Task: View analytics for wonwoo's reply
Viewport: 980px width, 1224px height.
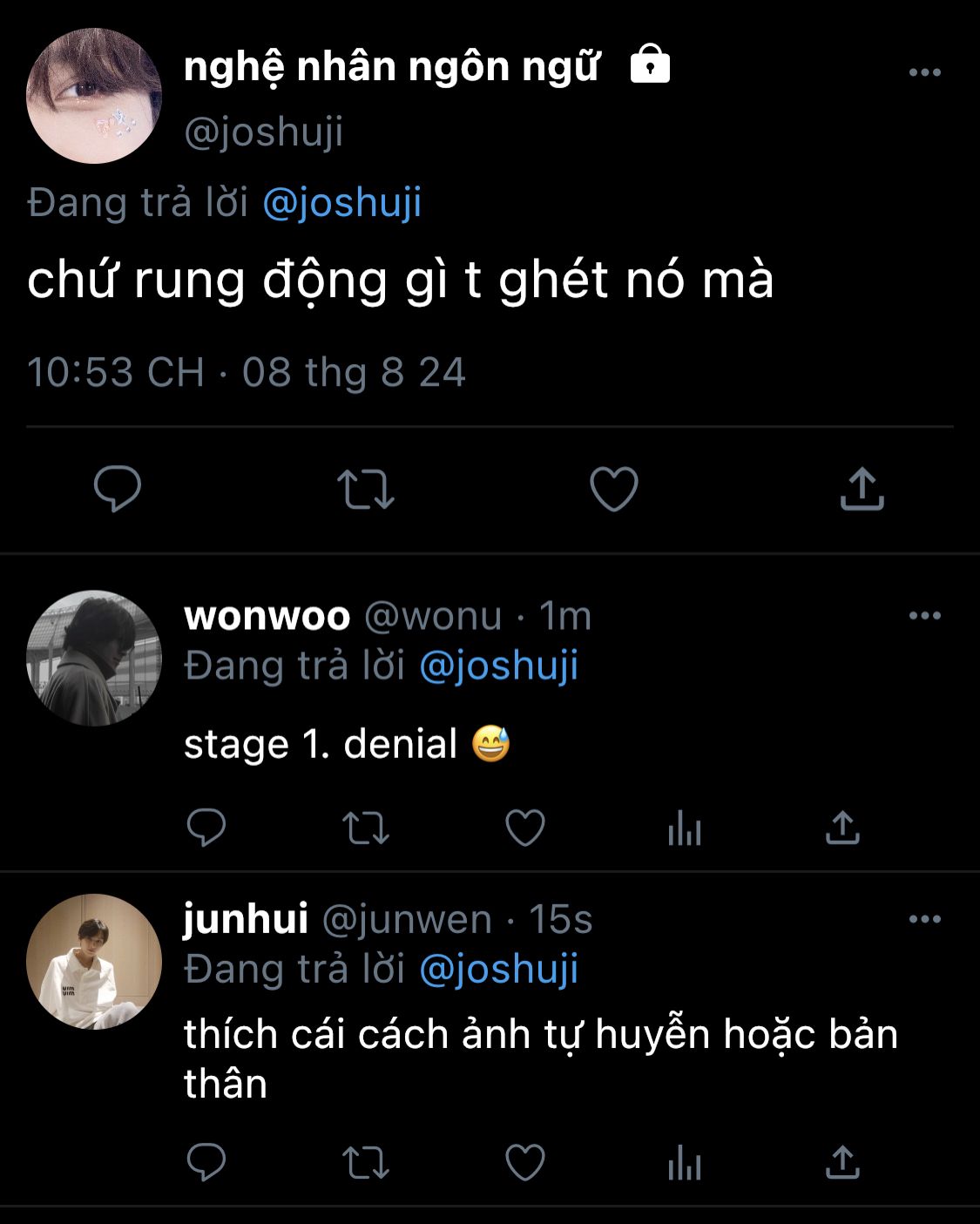Action: coord(685,828)
